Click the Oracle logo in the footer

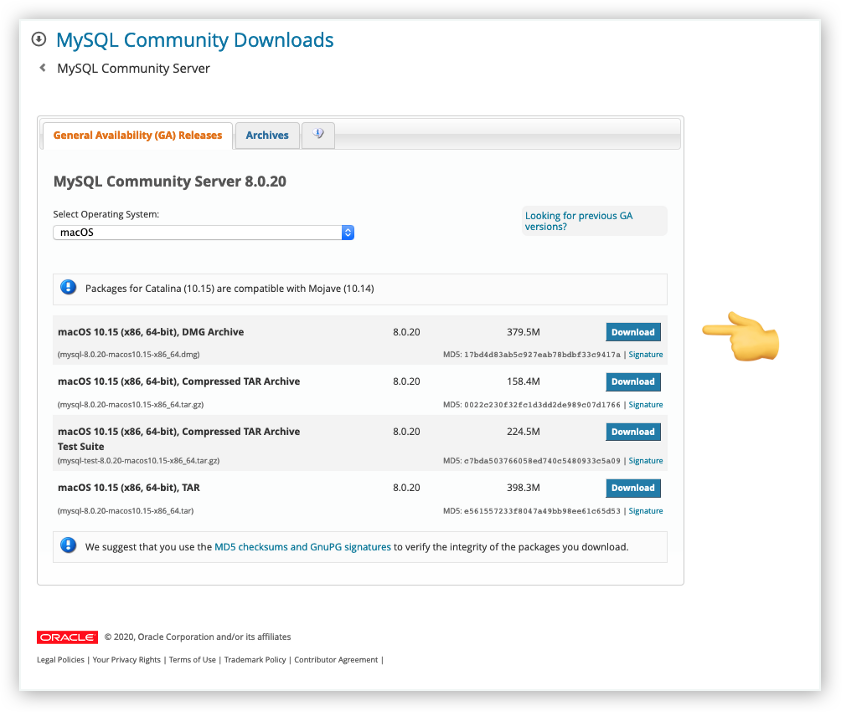(66, 636)
